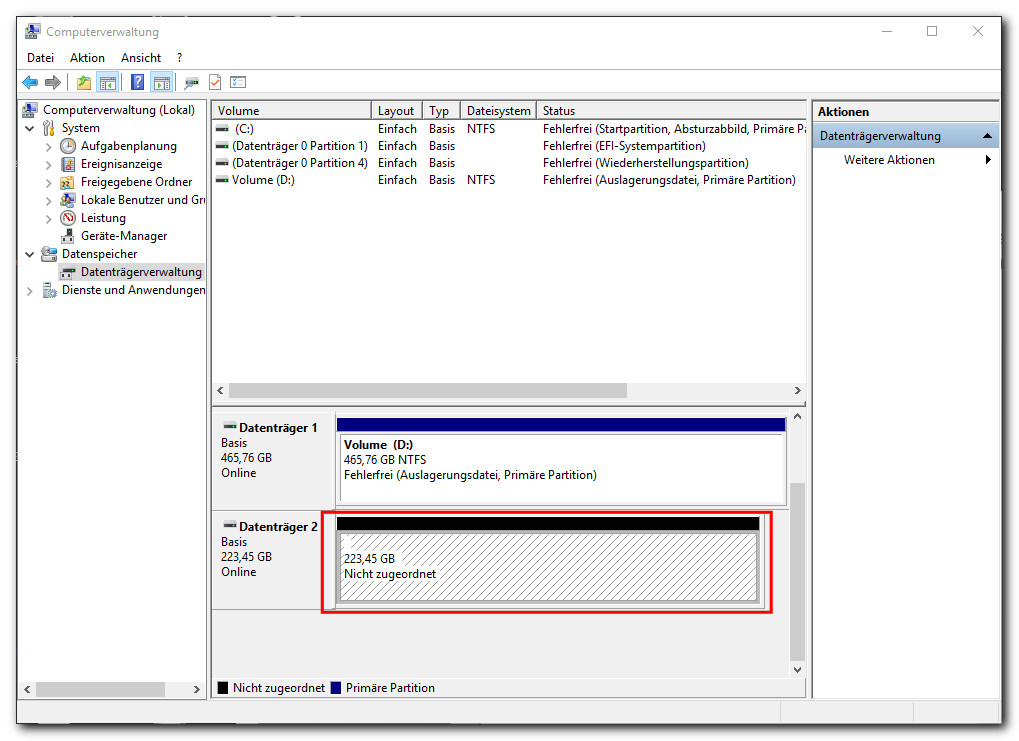Go forward with the gray arrow

pos(53,83)
